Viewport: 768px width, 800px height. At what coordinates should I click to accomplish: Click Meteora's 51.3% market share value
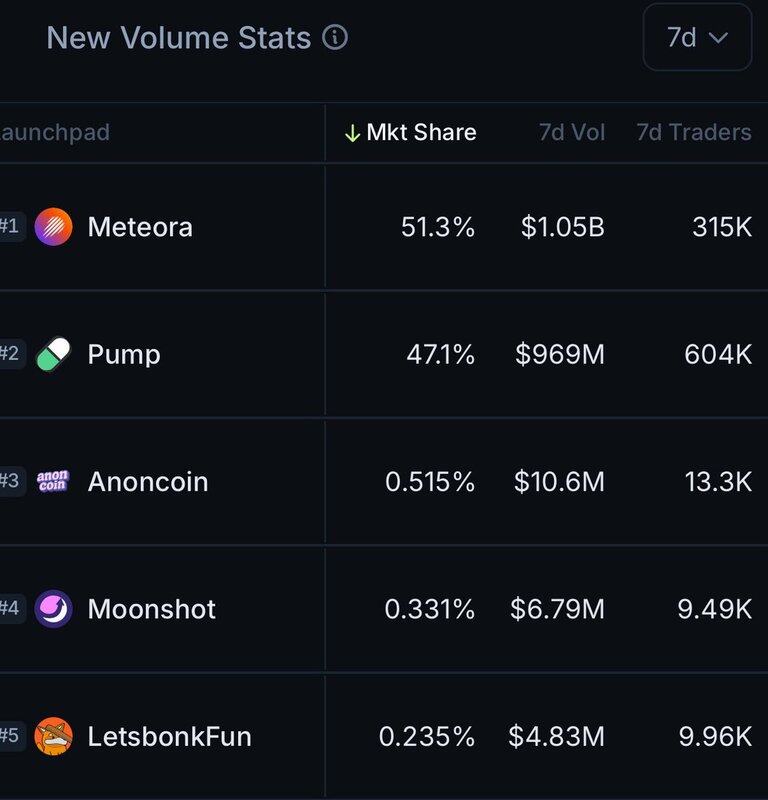438,227
